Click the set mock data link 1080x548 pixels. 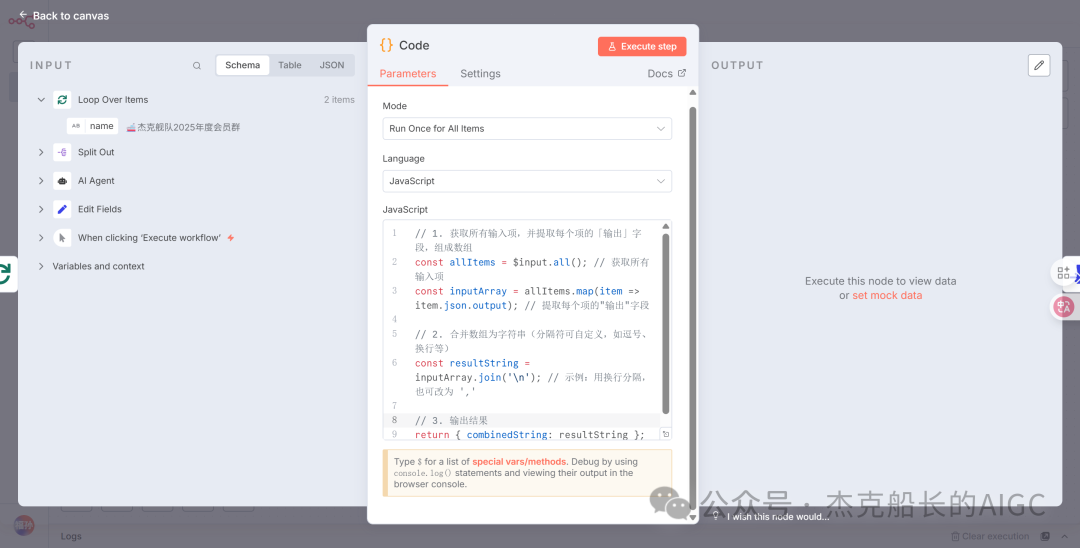(887, 295)
